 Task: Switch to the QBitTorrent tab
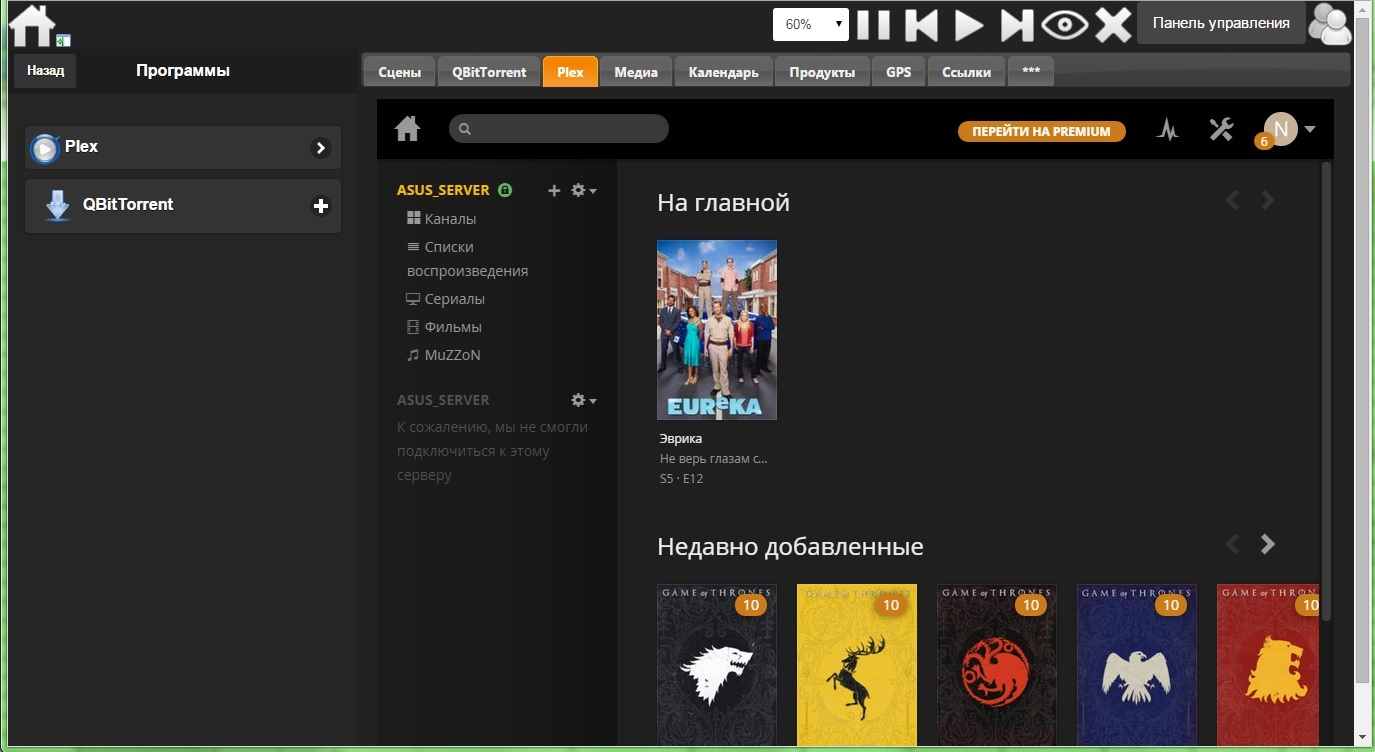tap(489, 71)
